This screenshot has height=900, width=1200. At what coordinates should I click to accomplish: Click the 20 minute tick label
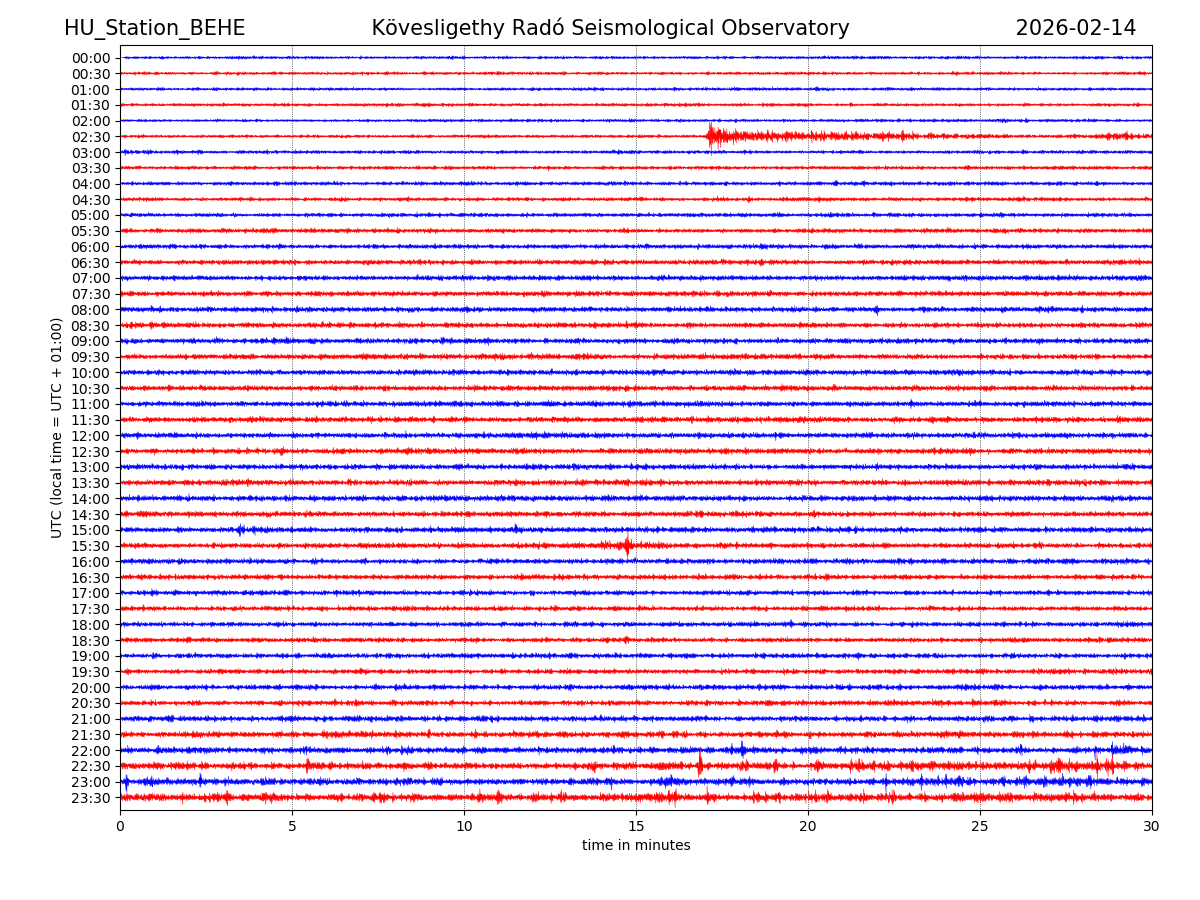[808, 826]
